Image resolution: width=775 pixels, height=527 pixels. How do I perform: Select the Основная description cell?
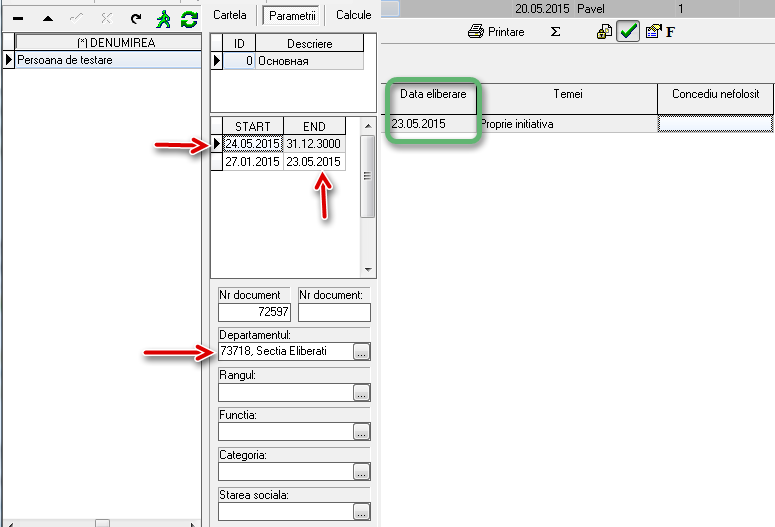309,61
